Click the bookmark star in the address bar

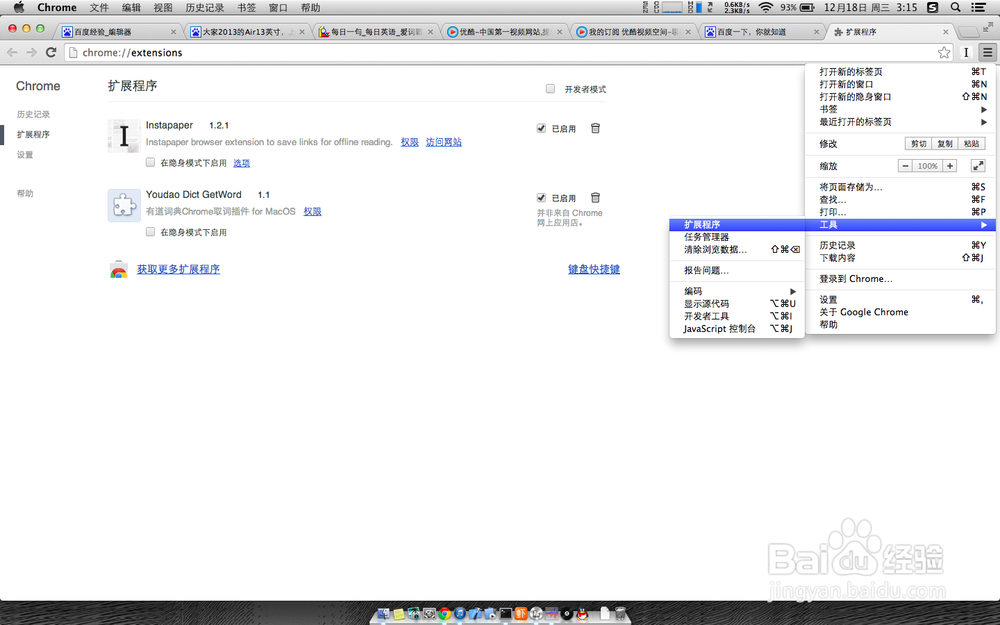pyautogui.click(x=943, y=52)
